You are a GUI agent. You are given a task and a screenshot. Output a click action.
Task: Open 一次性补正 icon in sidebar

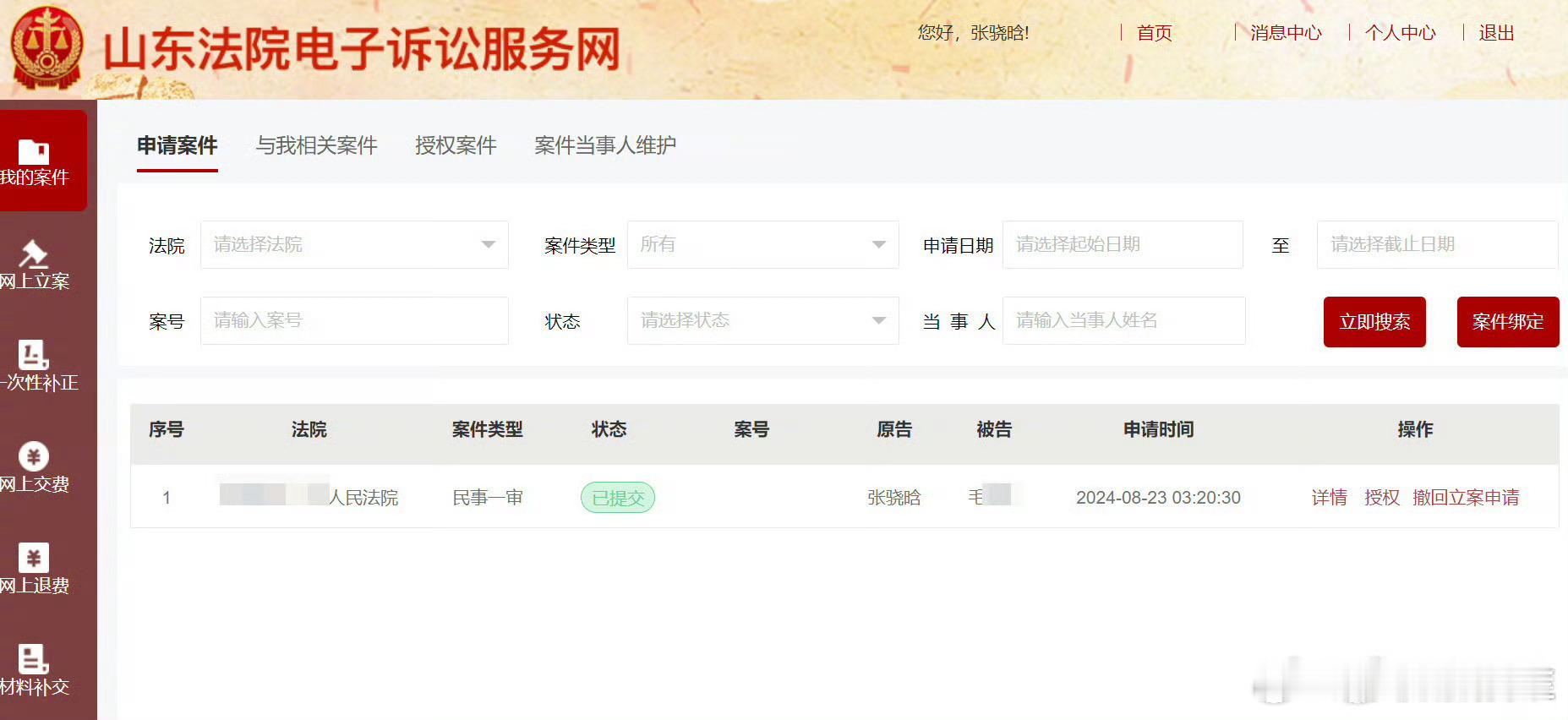[34, 355]
